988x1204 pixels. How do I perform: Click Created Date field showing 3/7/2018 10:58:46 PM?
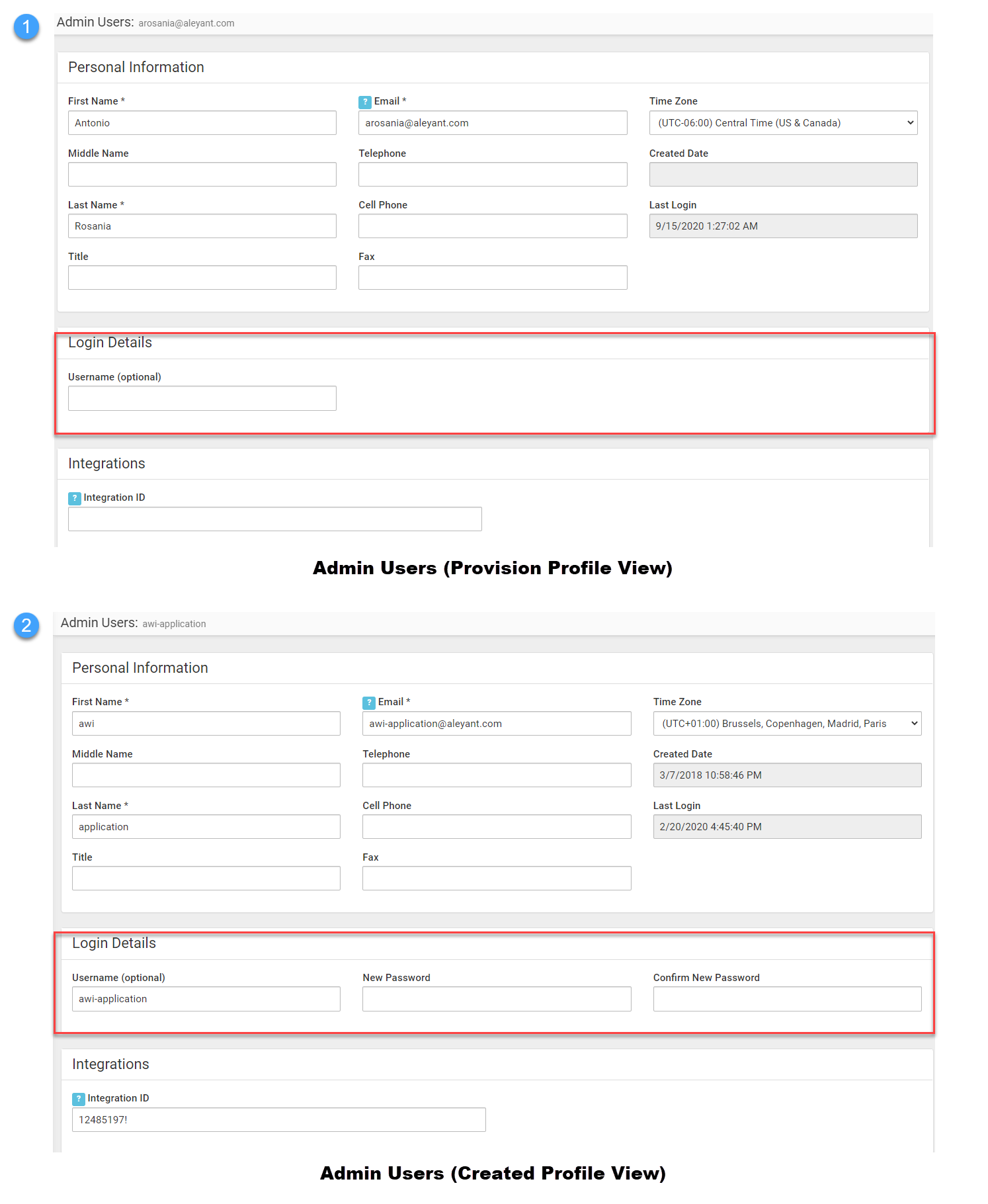[x=787, y=775]
